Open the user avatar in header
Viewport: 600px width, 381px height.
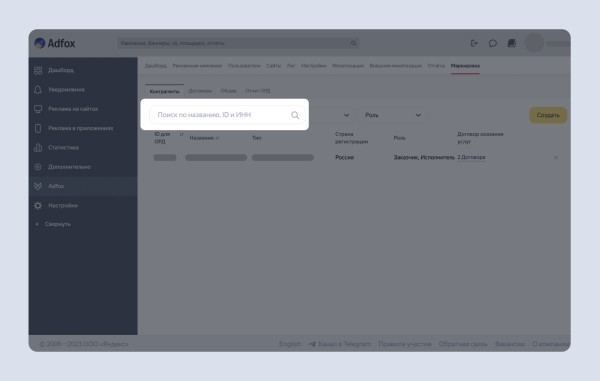tap(534, 43)
